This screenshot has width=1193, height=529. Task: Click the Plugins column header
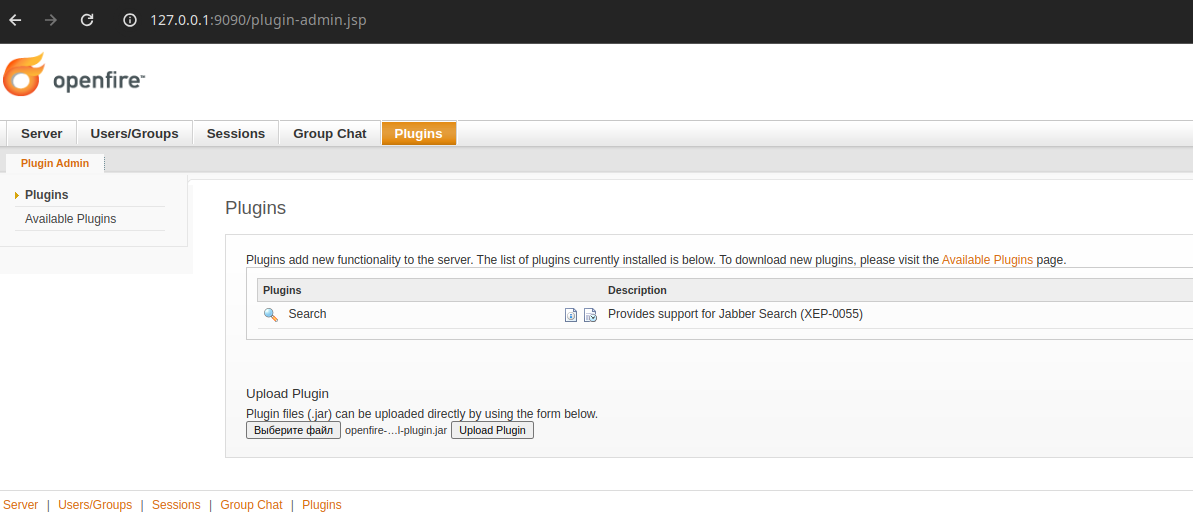point(282,290)
